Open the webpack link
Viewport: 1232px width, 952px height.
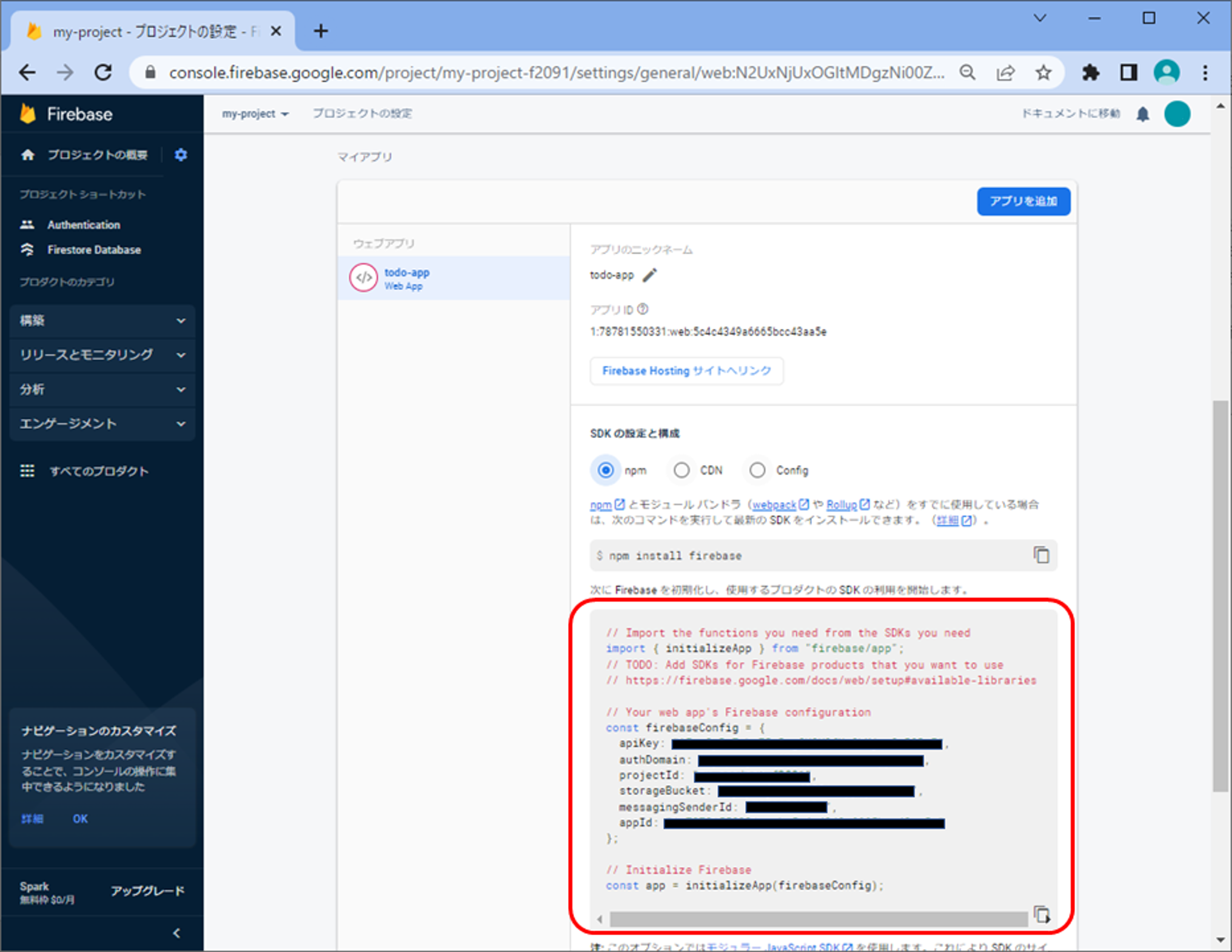coord(780,504)
